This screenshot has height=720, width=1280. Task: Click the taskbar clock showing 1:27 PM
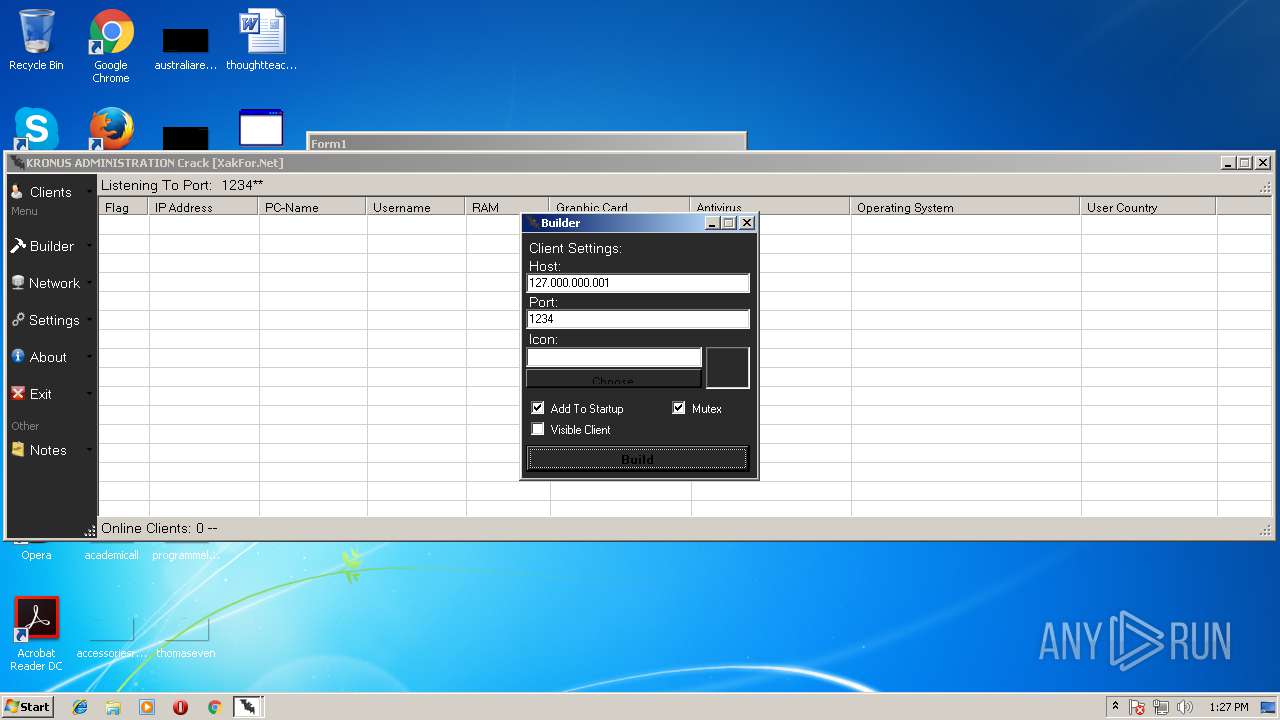(x=1228, y=707)
